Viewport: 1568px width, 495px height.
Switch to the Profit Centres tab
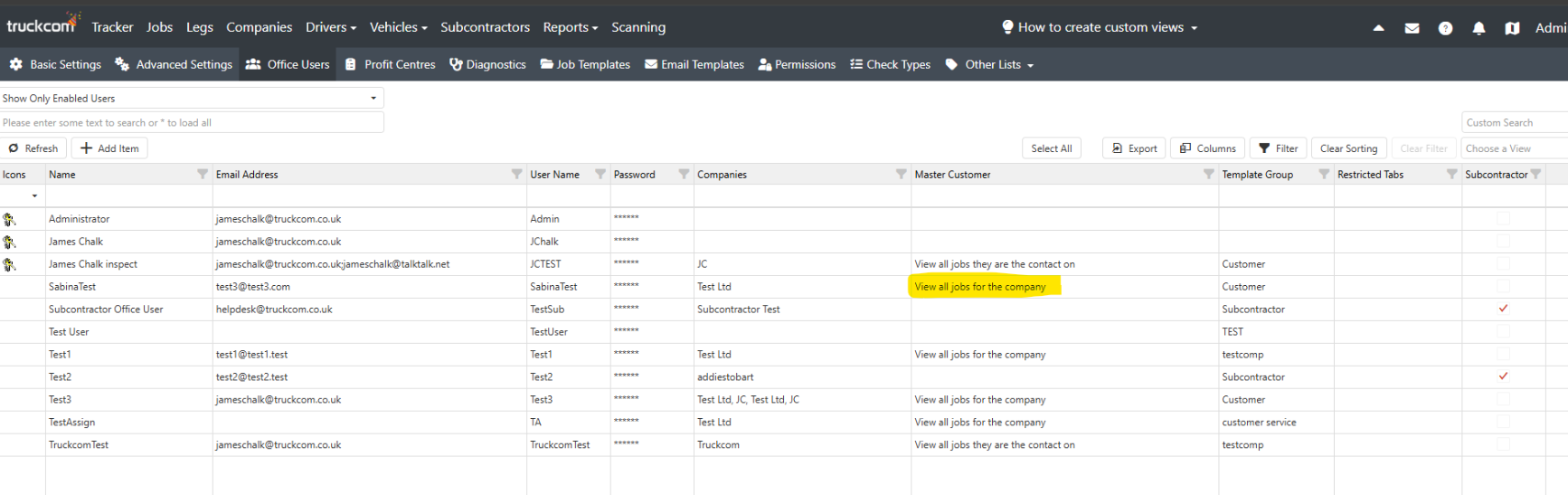pyautogui.click(x=390, y=64)
